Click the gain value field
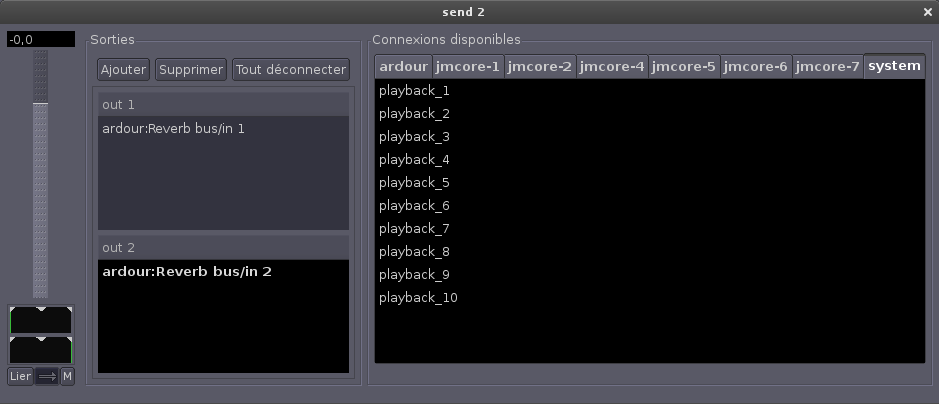The height and width of the screenshot is (404, 939). [41, 39]
